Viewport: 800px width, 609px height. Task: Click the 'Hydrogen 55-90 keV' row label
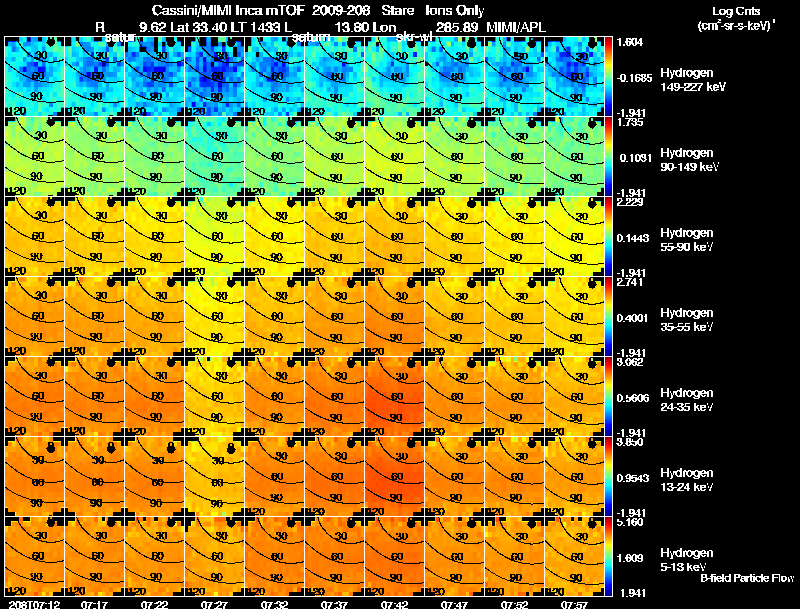tap(687, 240)
